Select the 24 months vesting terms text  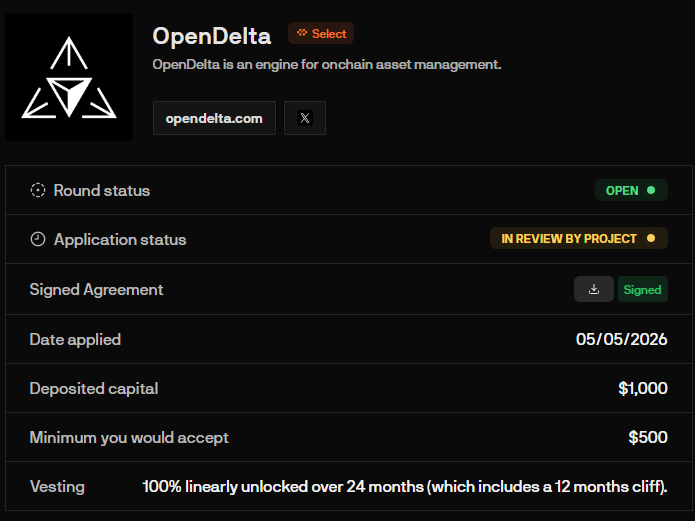point(405,487)
